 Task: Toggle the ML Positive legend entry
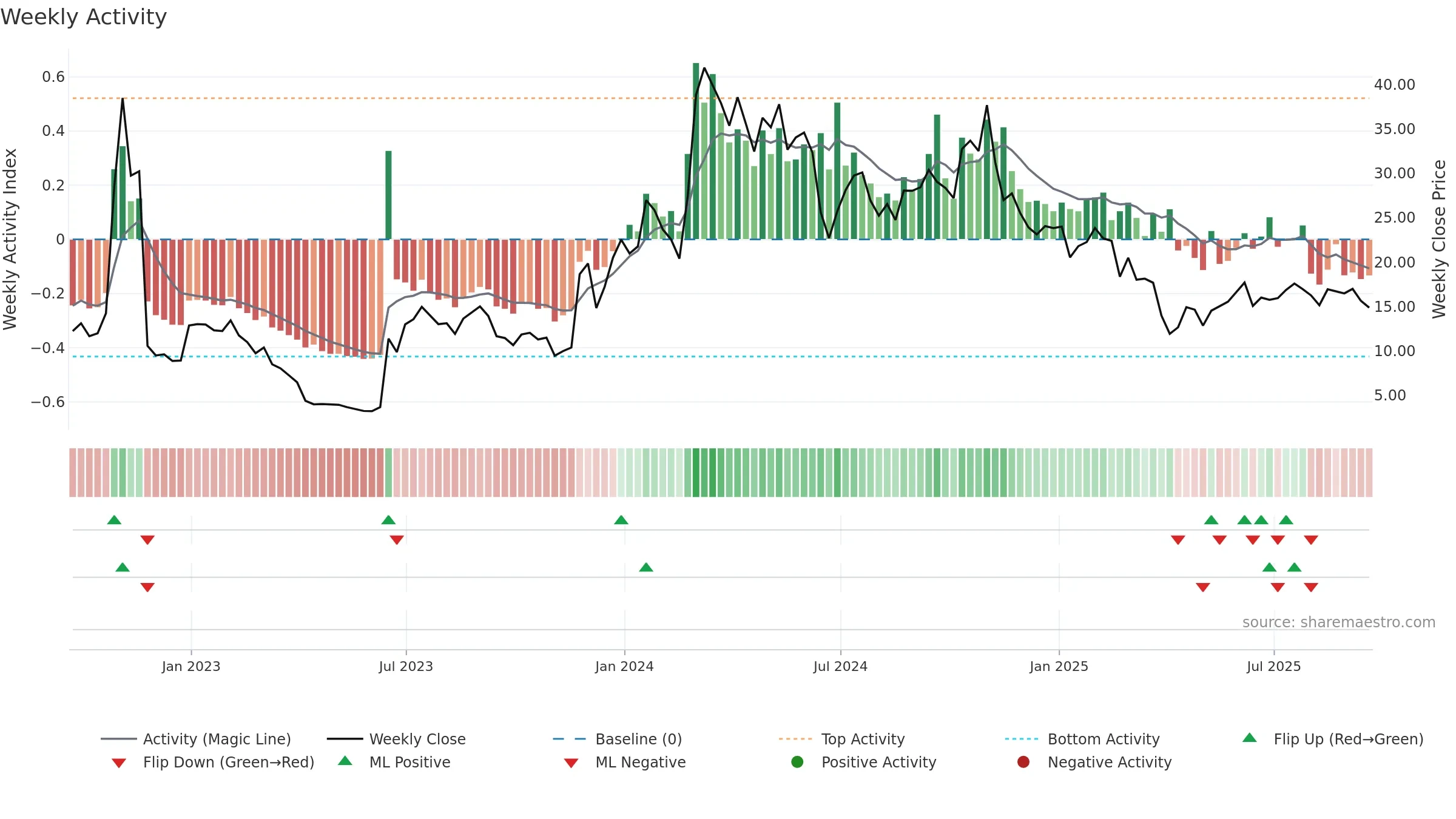click(x=394, y=762)
